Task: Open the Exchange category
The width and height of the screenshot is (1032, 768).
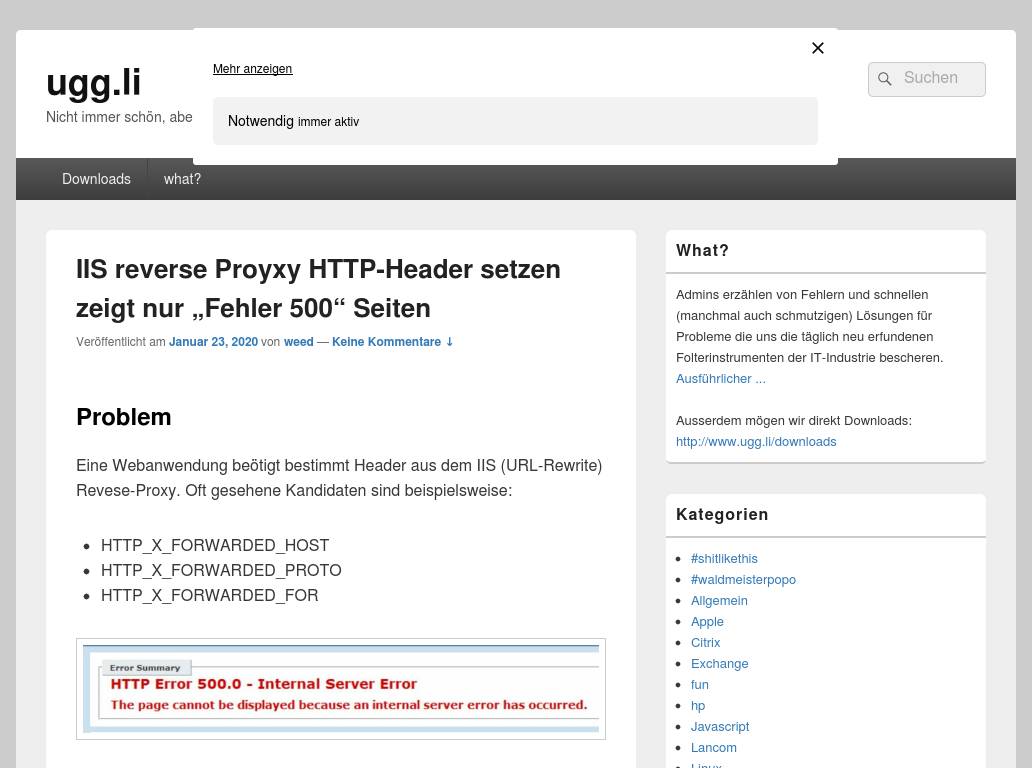Action: coord(719,663)
